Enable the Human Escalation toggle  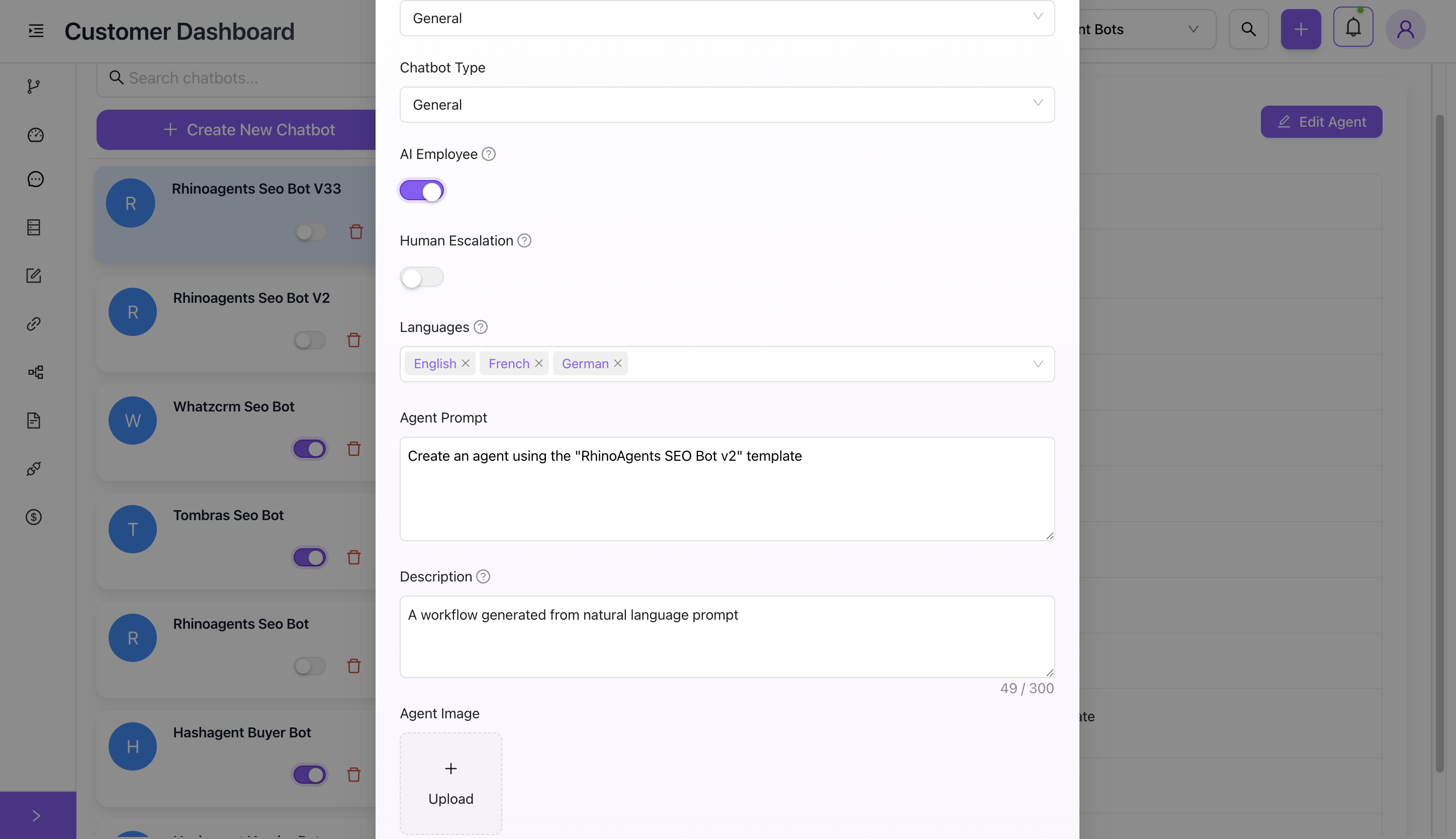pyautogui.click(x=422, y=277)
